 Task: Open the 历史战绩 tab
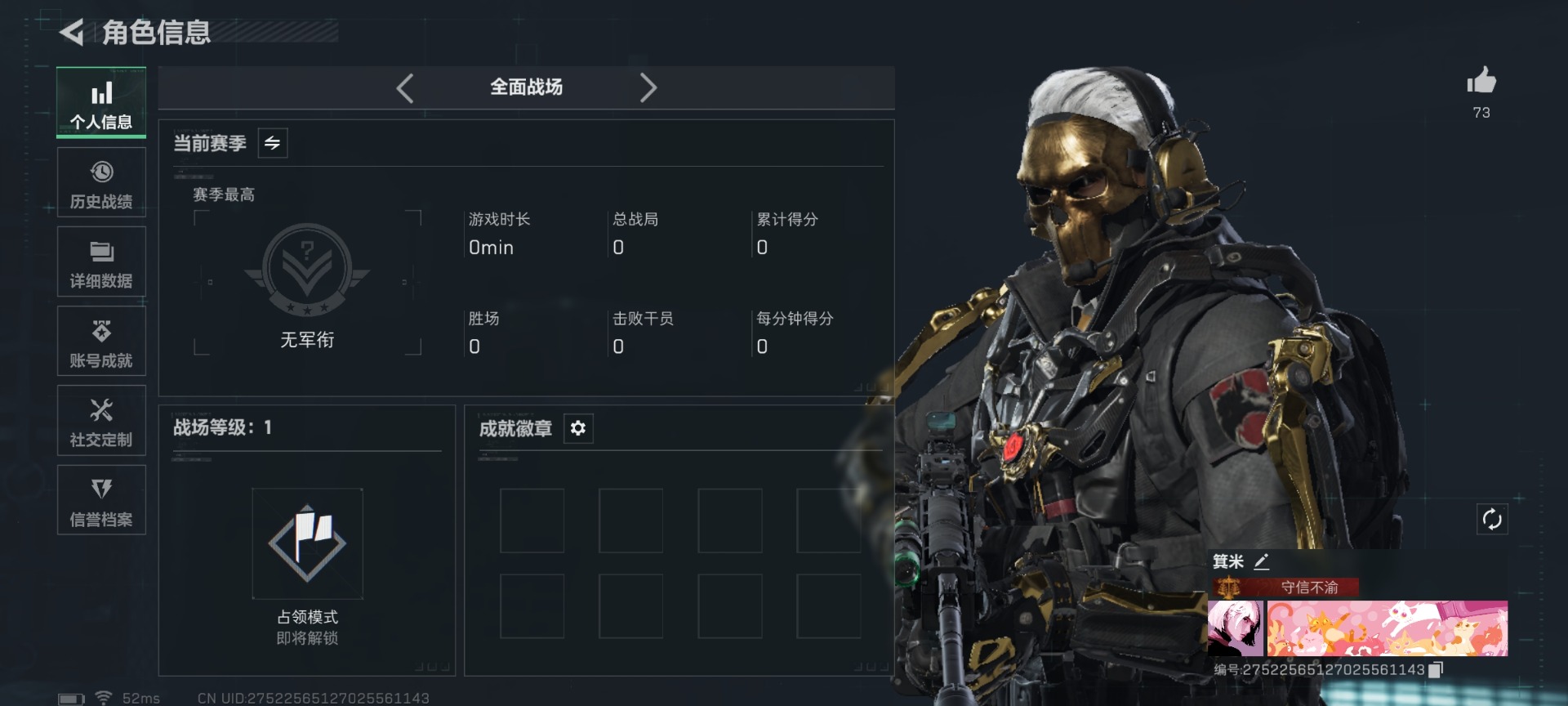pyautogui.click(x=101, y=183)
